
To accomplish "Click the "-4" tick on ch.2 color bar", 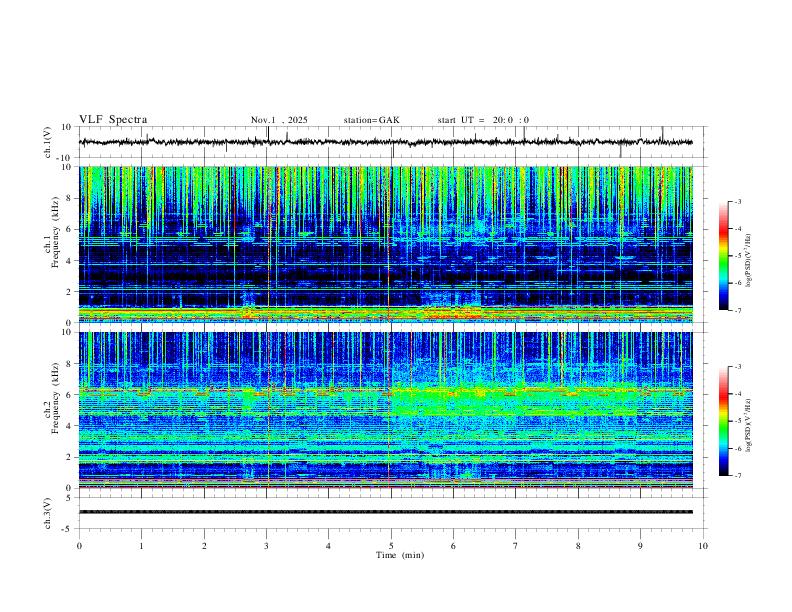I will coord(738,393).
